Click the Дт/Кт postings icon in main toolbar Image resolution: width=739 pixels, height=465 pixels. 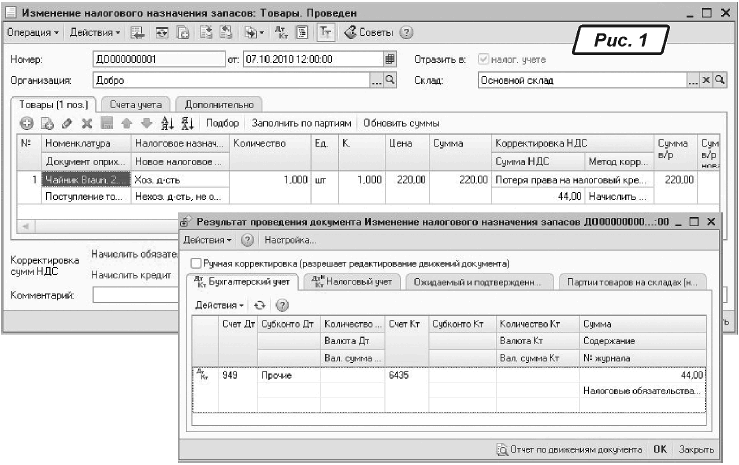(281, 32)
